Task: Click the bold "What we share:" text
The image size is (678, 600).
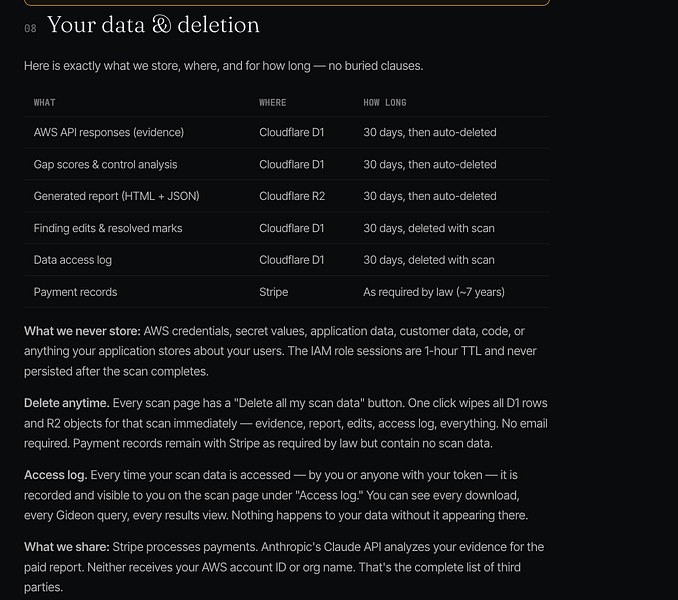Action: 67,547
